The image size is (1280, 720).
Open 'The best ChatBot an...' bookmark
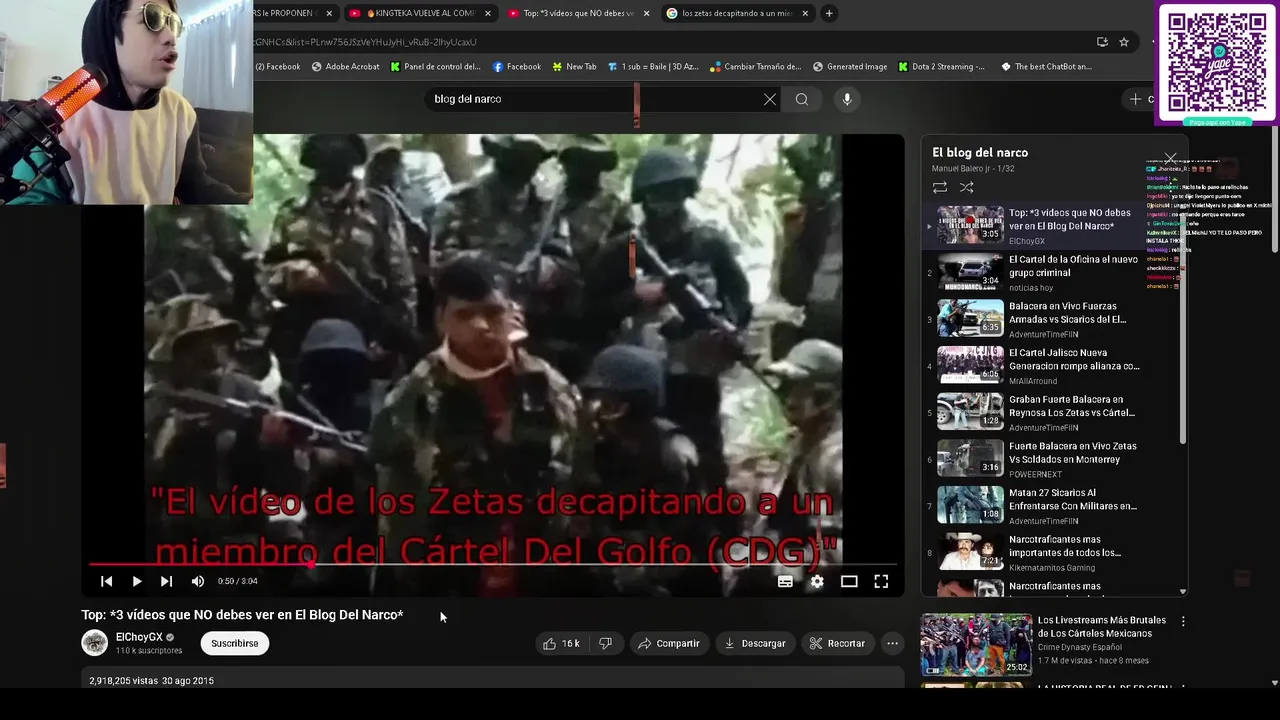[1045, 67]
